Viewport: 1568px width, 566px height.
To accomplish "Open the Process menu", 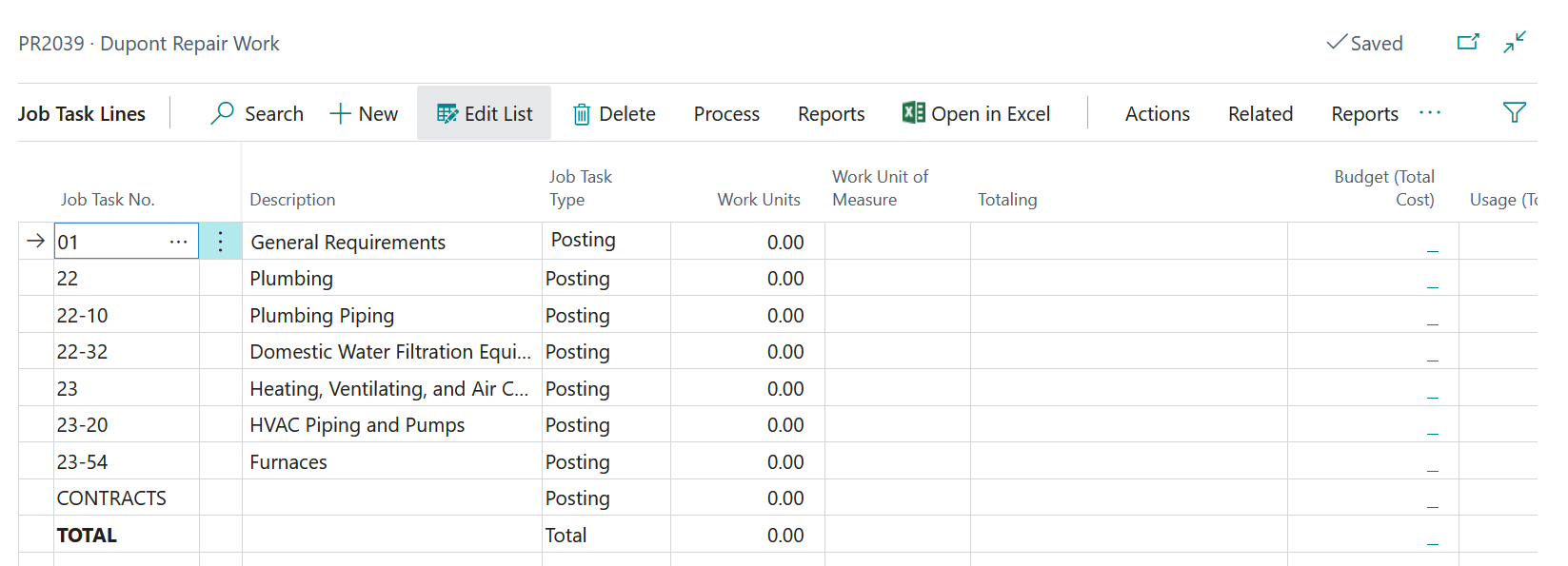I will tap(725, 114).
